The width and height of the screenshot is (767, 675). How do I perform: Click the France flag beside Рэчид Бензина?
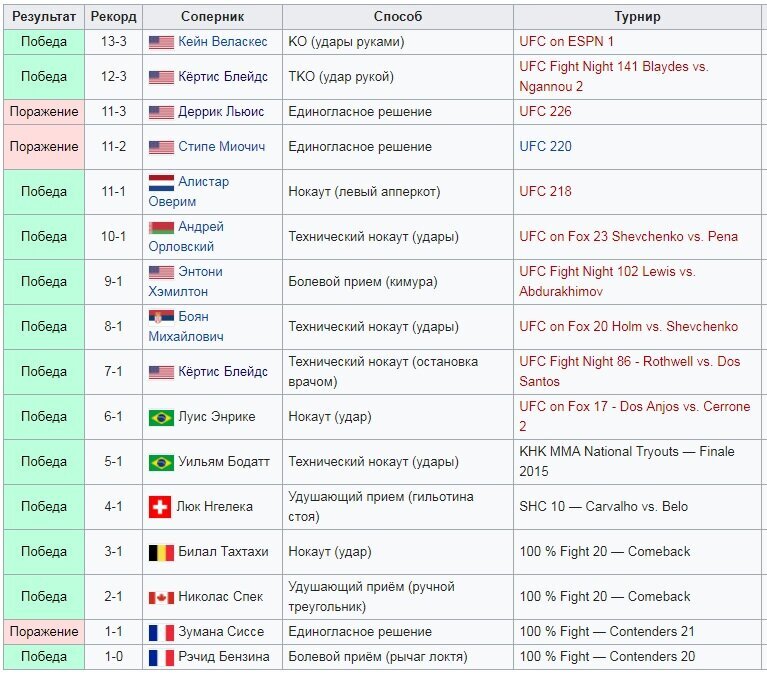pos(161,658)
